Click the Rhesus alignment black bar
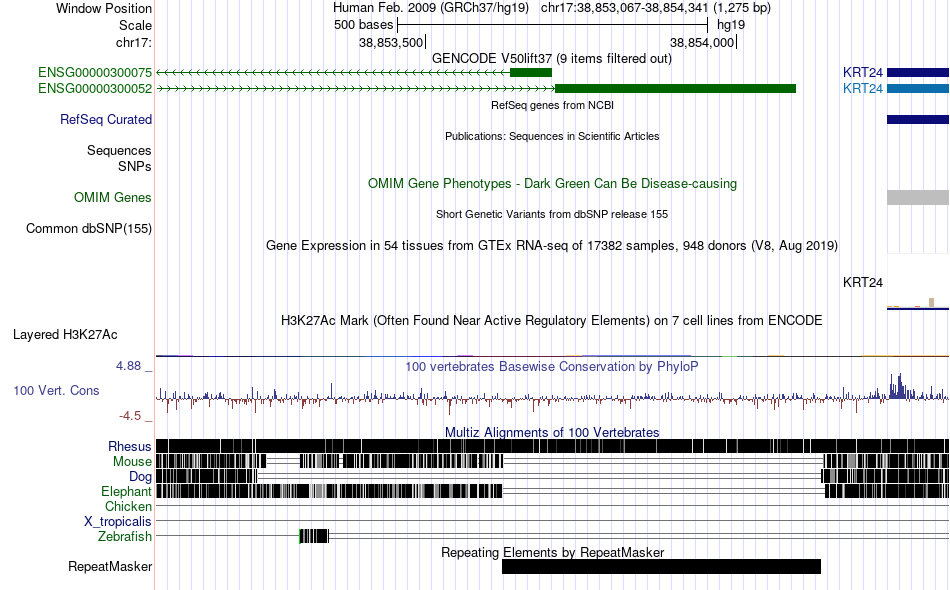The height and width of the screenshot is (590, 950). [x=552, y=446]
